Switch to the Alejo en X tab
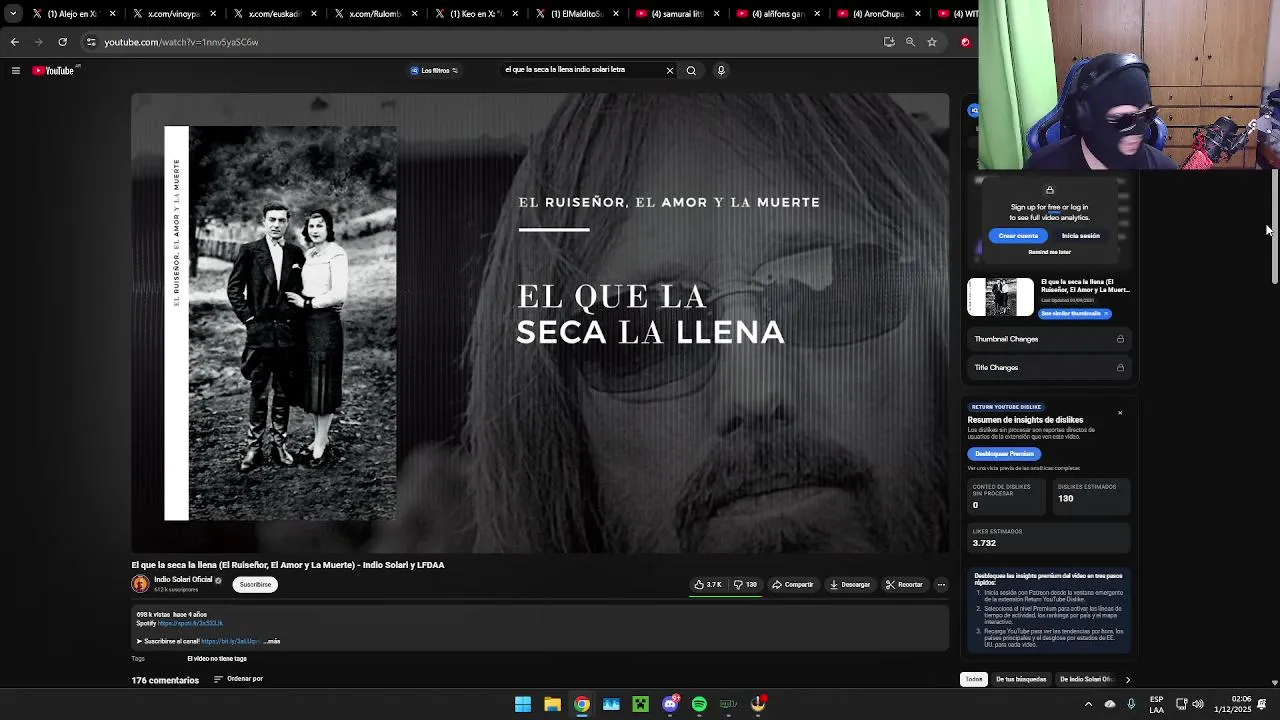Image resolution: width=1280 pixels, height=720 pixels. coord(72,14)
